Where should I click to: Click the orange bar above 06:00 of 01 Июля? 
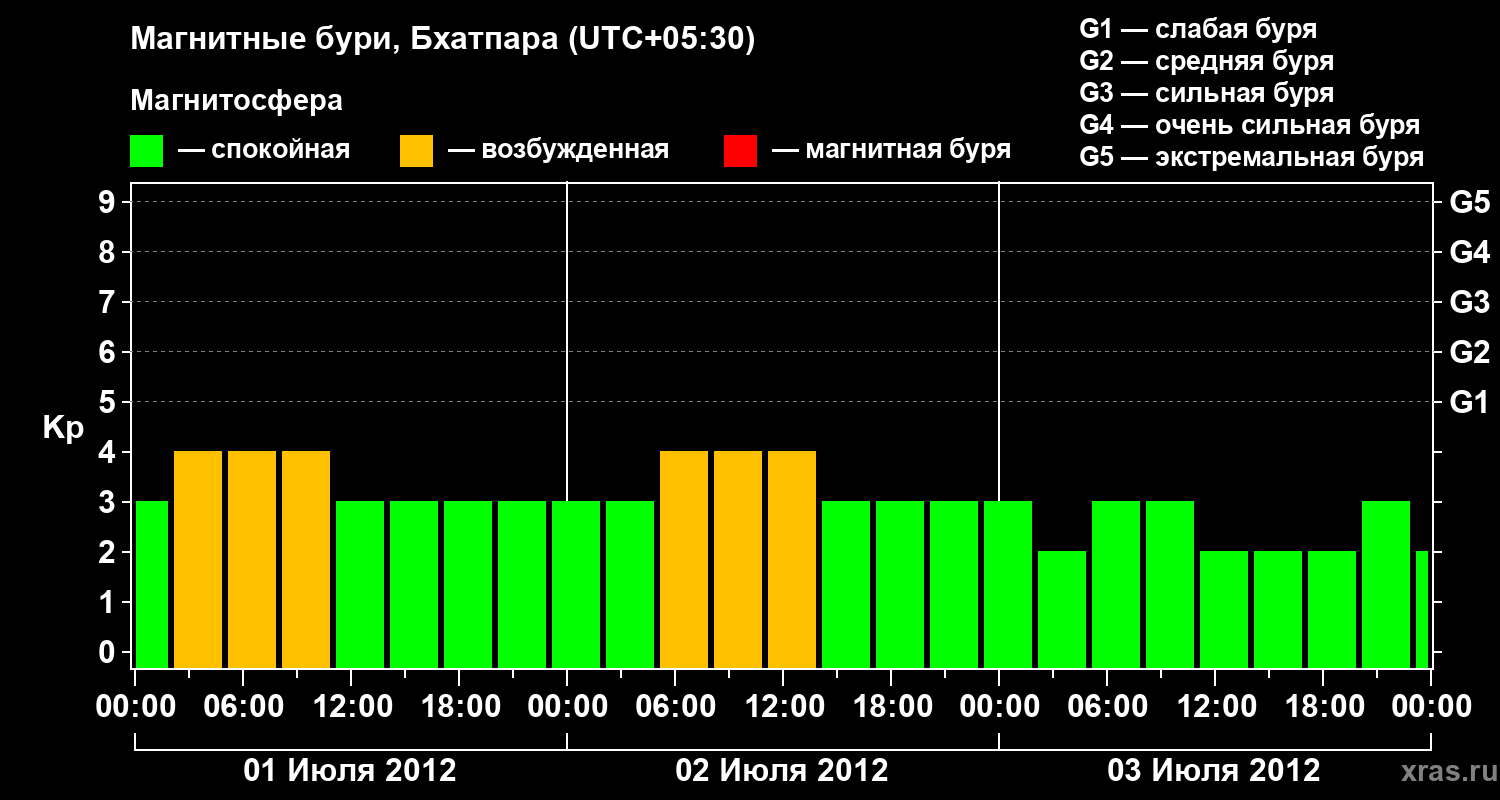pos(252,559)
